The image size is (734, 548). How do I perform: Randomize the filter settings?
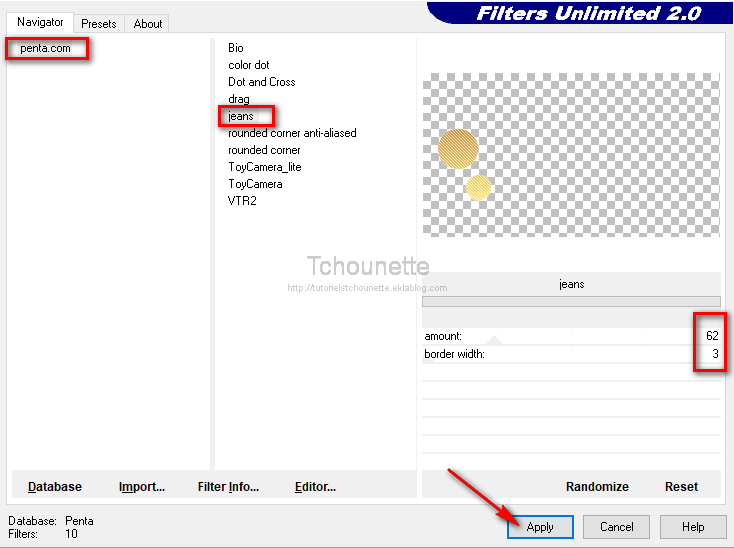(x=597, y=487)
